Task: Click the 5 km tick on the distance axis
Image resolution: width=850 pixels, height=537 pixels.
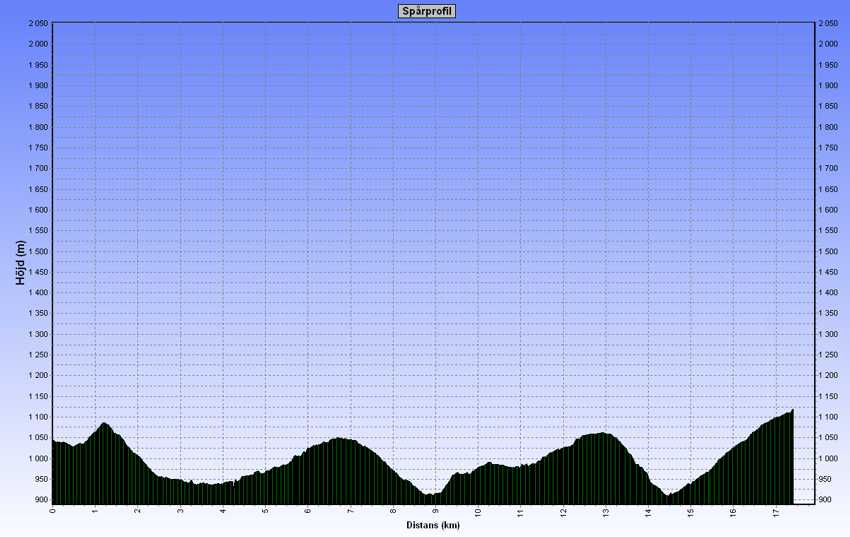Action: (265, 510)
